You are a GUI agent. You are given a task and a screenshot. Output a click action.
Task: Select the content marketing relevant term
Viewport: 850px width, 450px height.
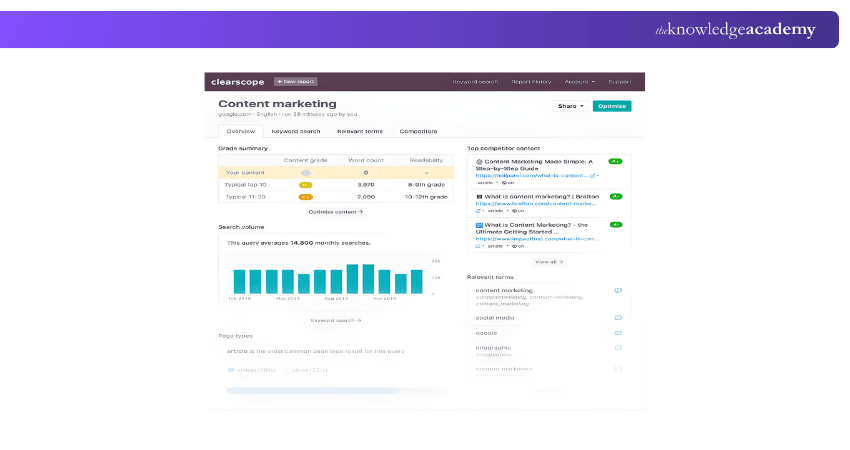click(504, 291)
